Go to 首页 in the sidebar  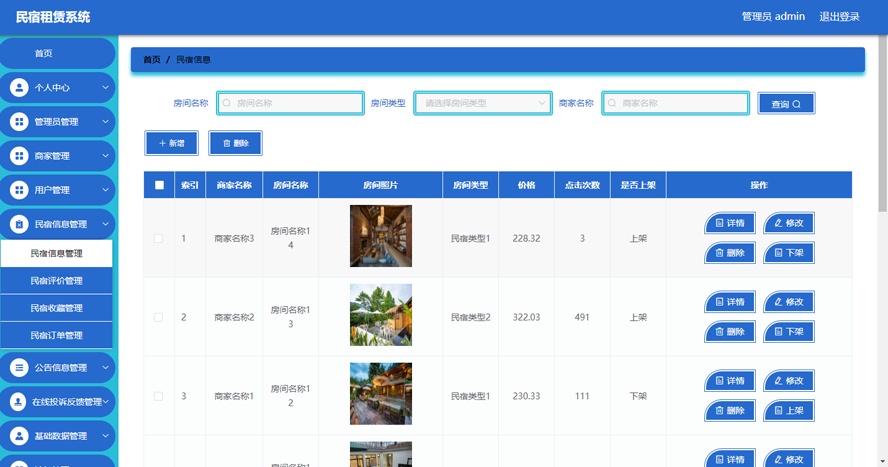coord(57,53)
